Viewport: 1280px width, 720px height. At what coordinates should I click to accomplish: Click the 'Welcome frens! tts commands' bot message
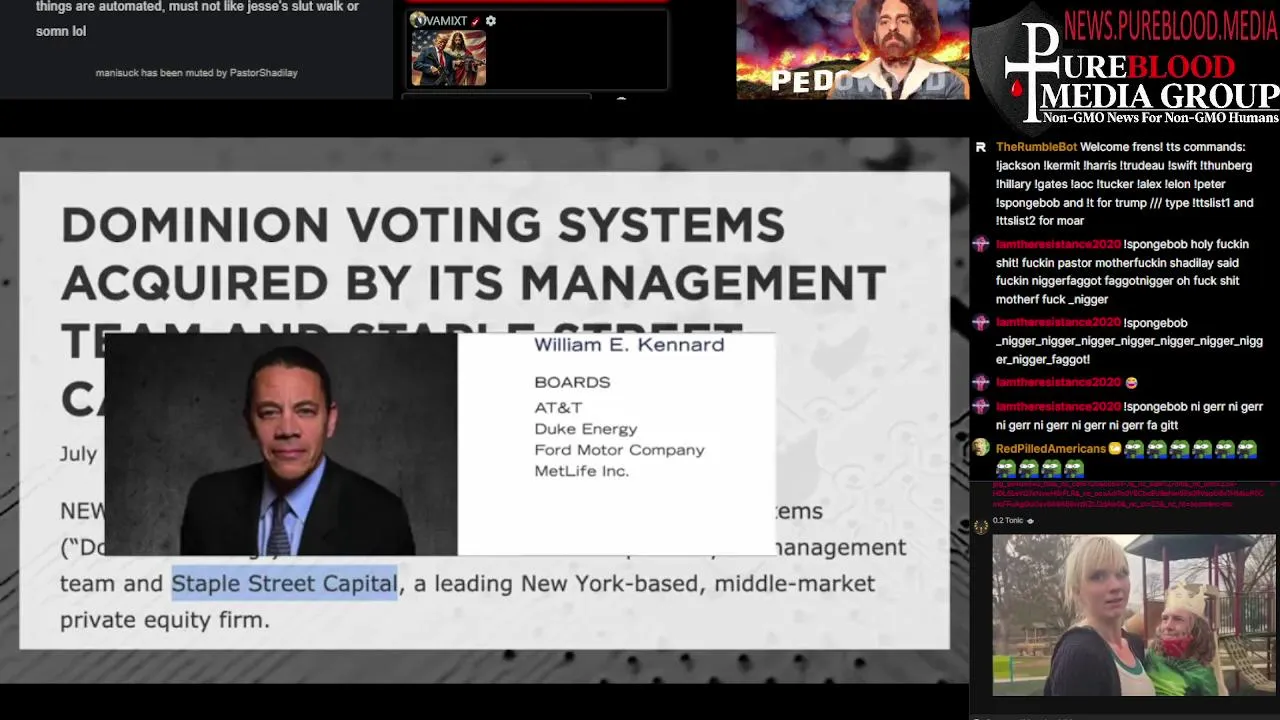[1124, 184]
